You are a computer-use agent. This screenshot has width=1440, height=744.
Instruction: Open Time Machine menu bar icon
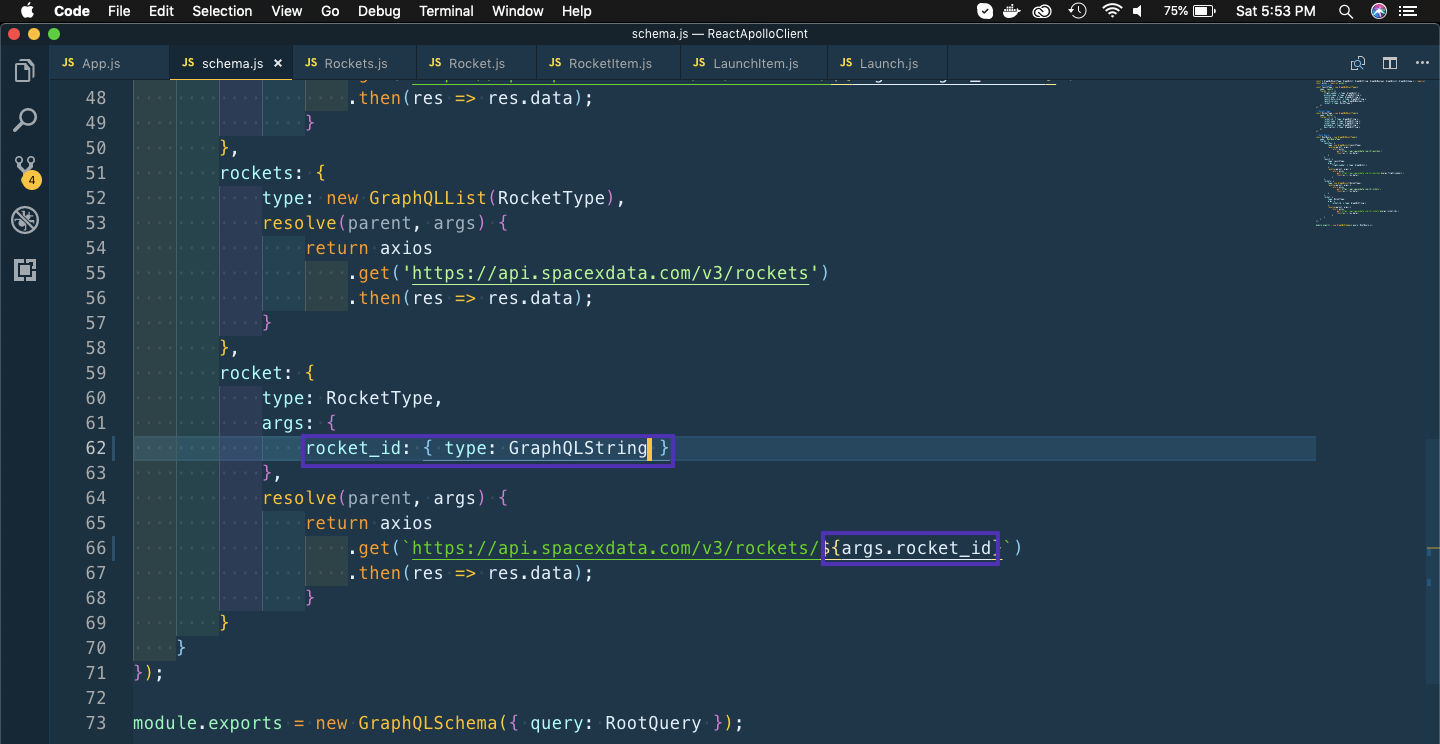(1077, 11)
